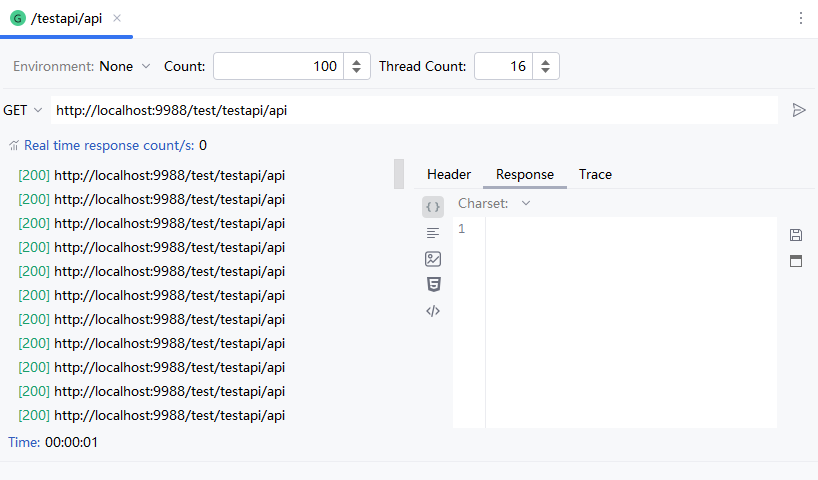Select the image preview icon
818x480 pixels.
point(433,259)
